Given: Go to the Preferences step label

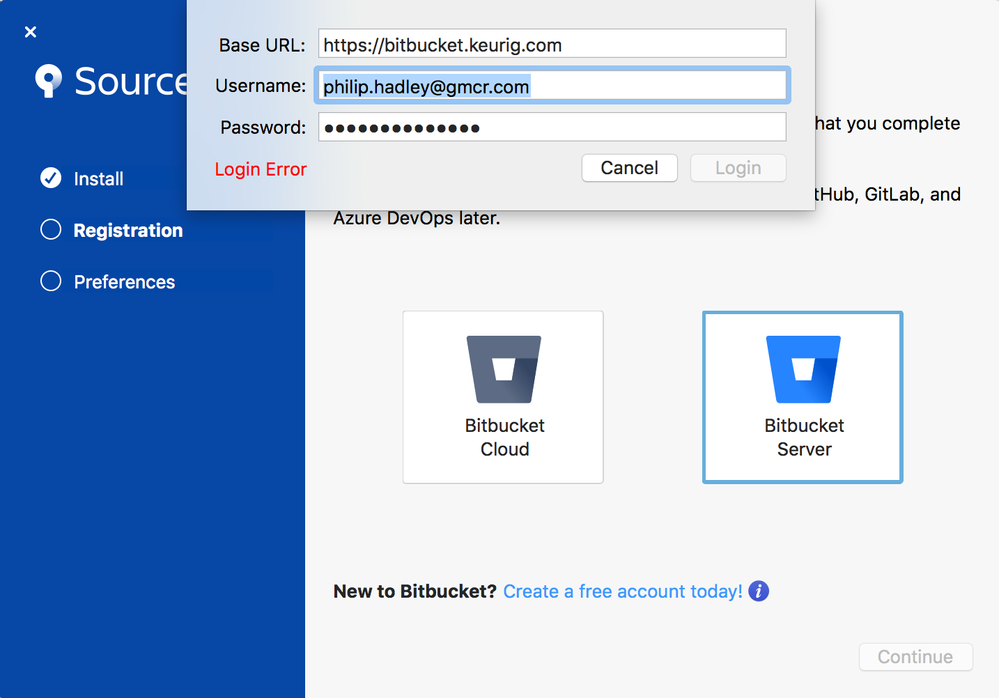Looking at the screenshot, I should pyautogui.click(x=124, y=282).
